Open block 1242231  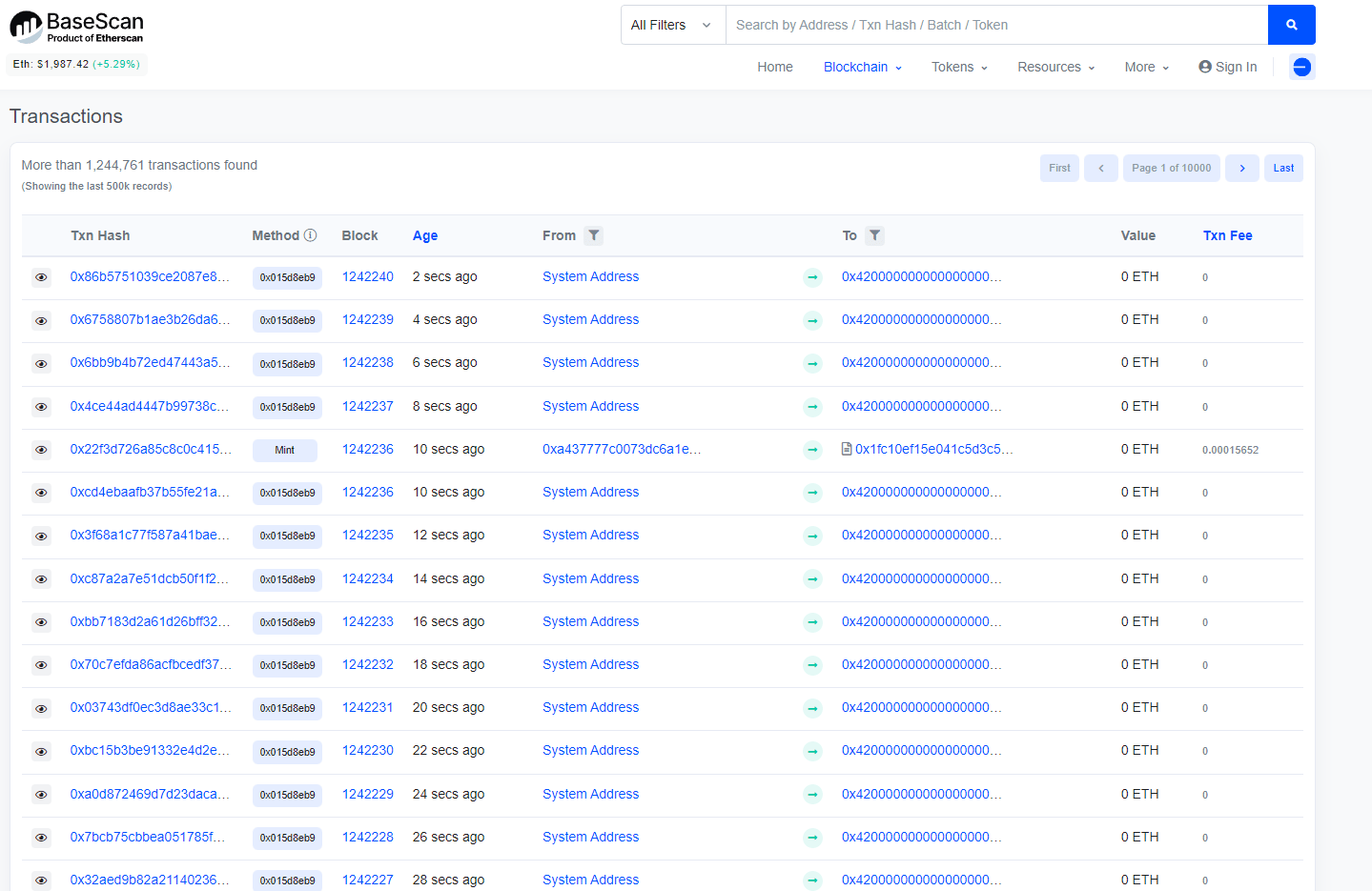(368, 707)
